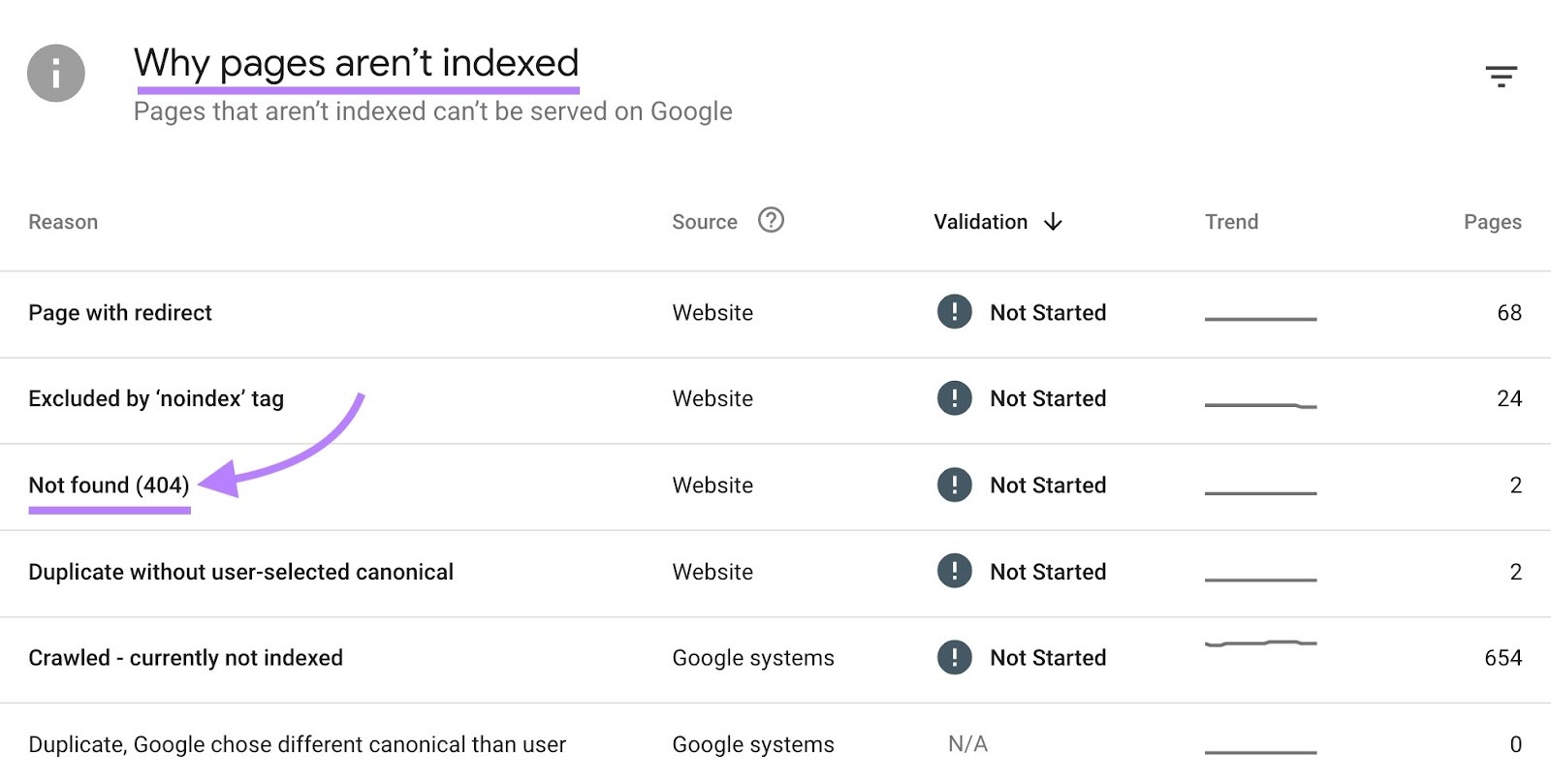Click the exclamation icon on Crawled currently not indexed
Screen dimensions: 1551x784
coord(955,657)
